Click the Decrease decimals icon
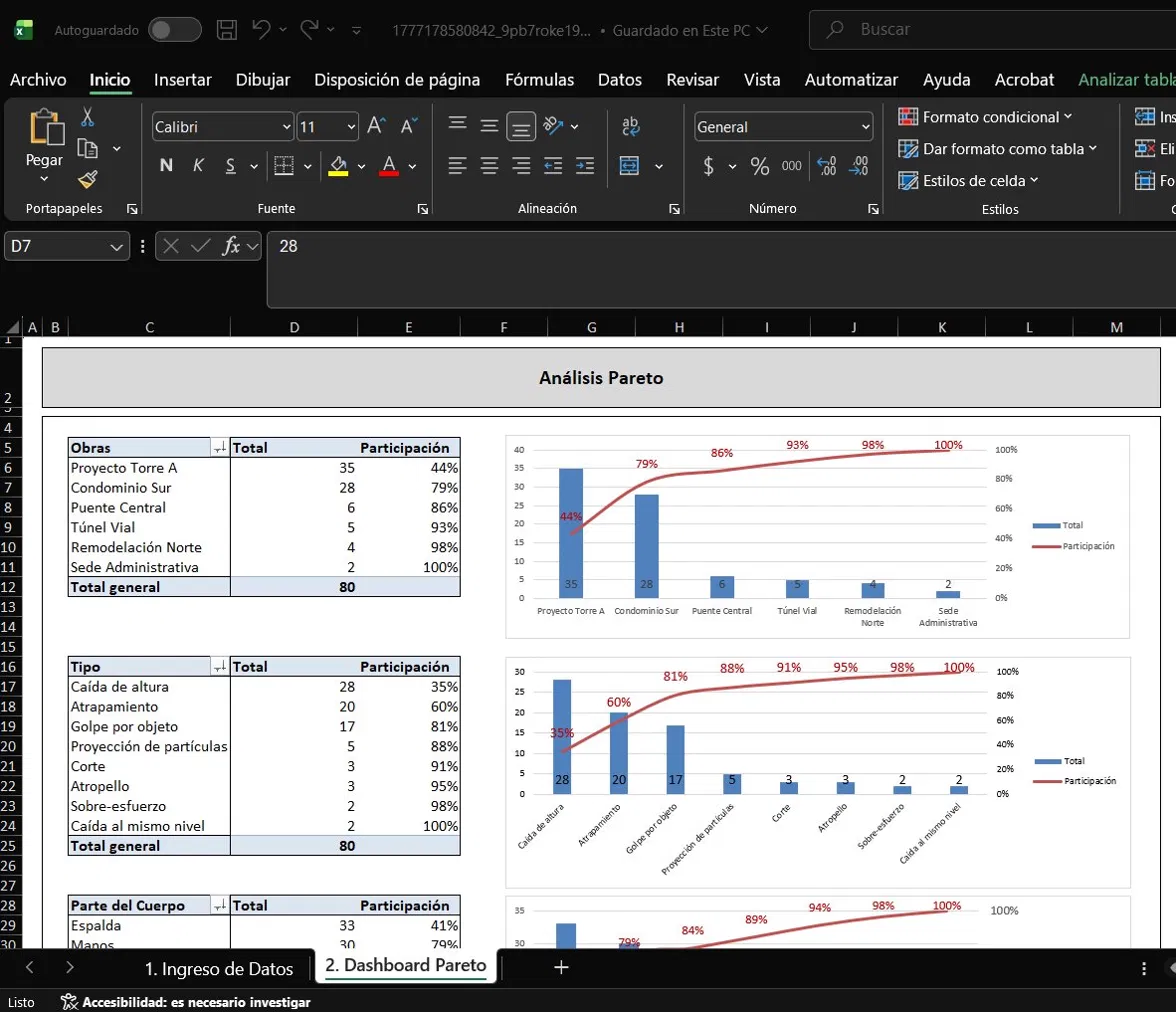The height and width of the screenshot is (1012, 1176). (x=859, y=166)
